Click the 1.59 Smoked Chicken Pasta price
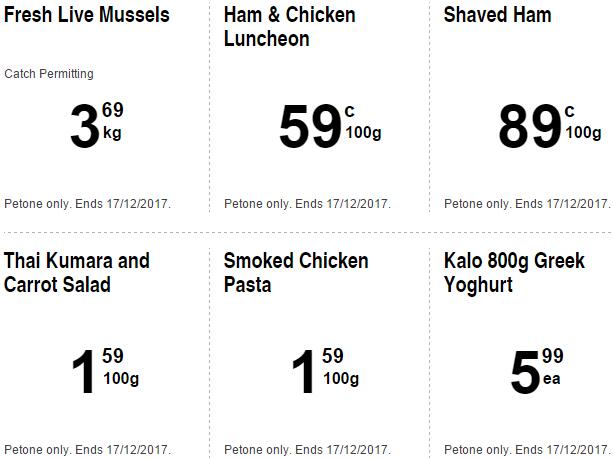The width and height of the screenshot is (613, 459). pyautogui.click(x=323, y=370)
